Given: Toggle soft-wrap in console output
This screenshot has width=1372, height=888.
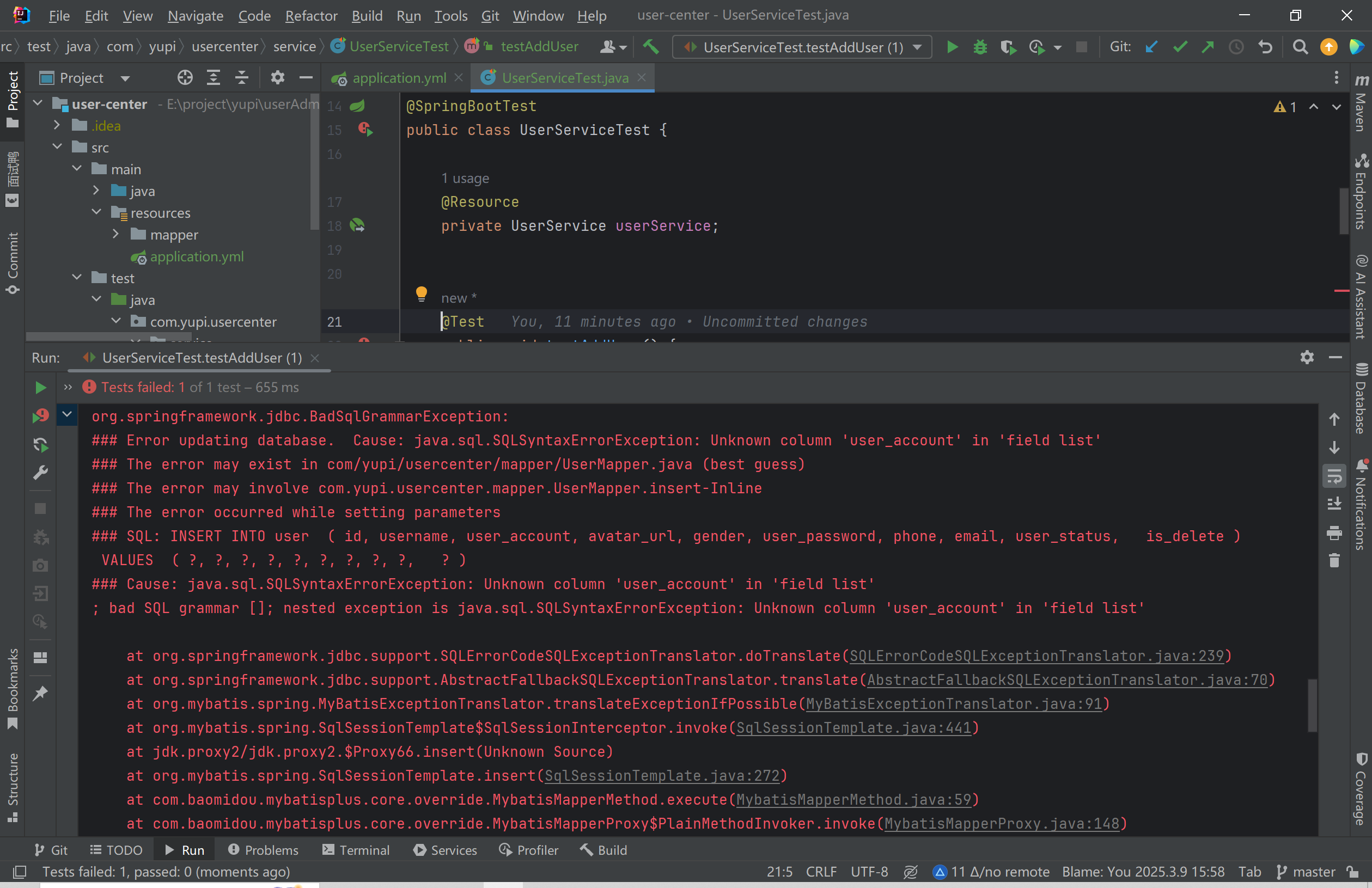Looking at the screenshot, I should pos(1334,476).
